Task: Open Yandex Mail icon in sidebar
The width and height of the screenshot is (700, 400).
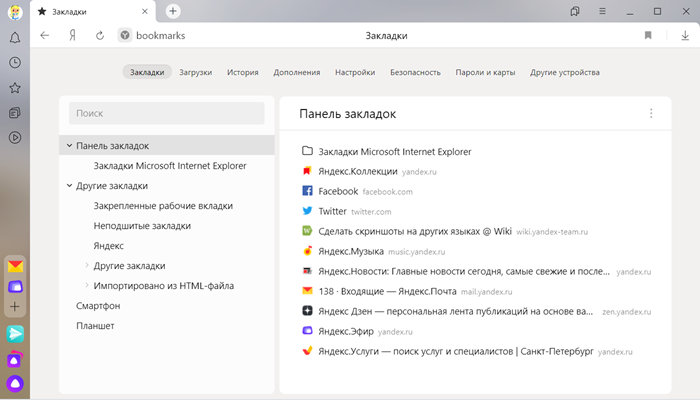Action: pyautogui.click(x=15, y=267)
